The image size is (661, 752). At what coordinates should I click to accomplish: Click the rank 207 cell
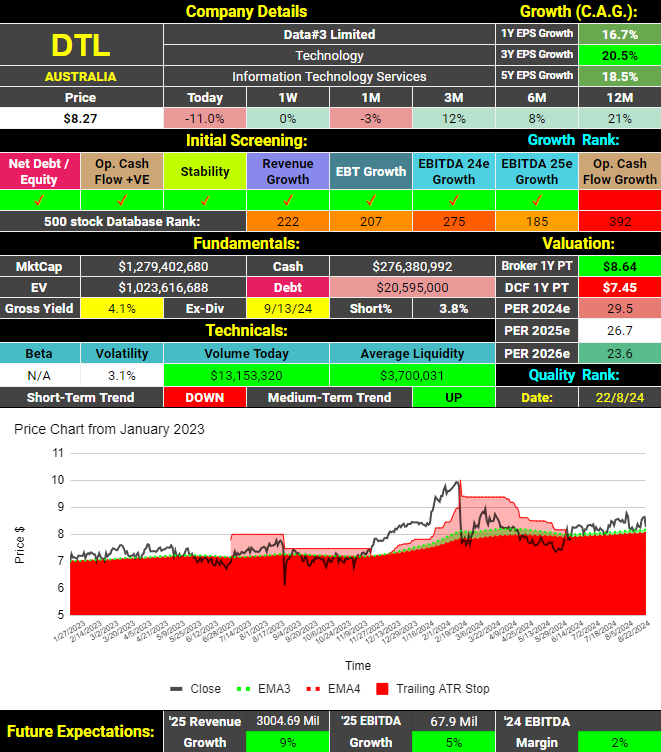pos(371,222)
